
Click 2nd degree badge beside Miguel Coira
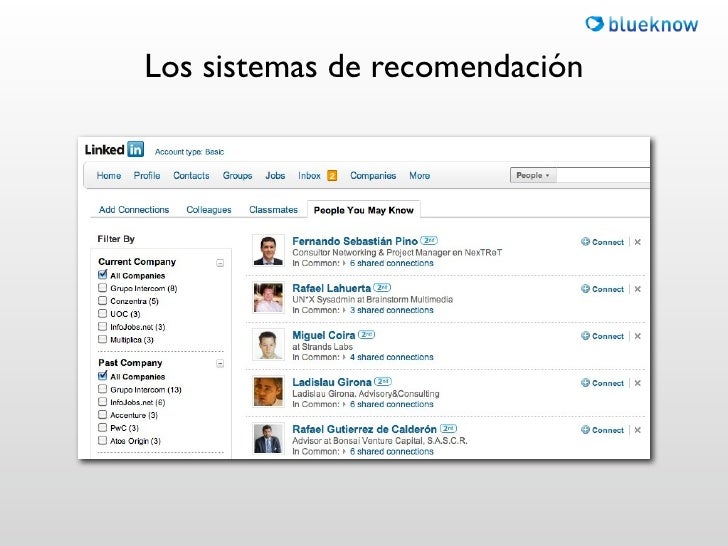[366, 334]
